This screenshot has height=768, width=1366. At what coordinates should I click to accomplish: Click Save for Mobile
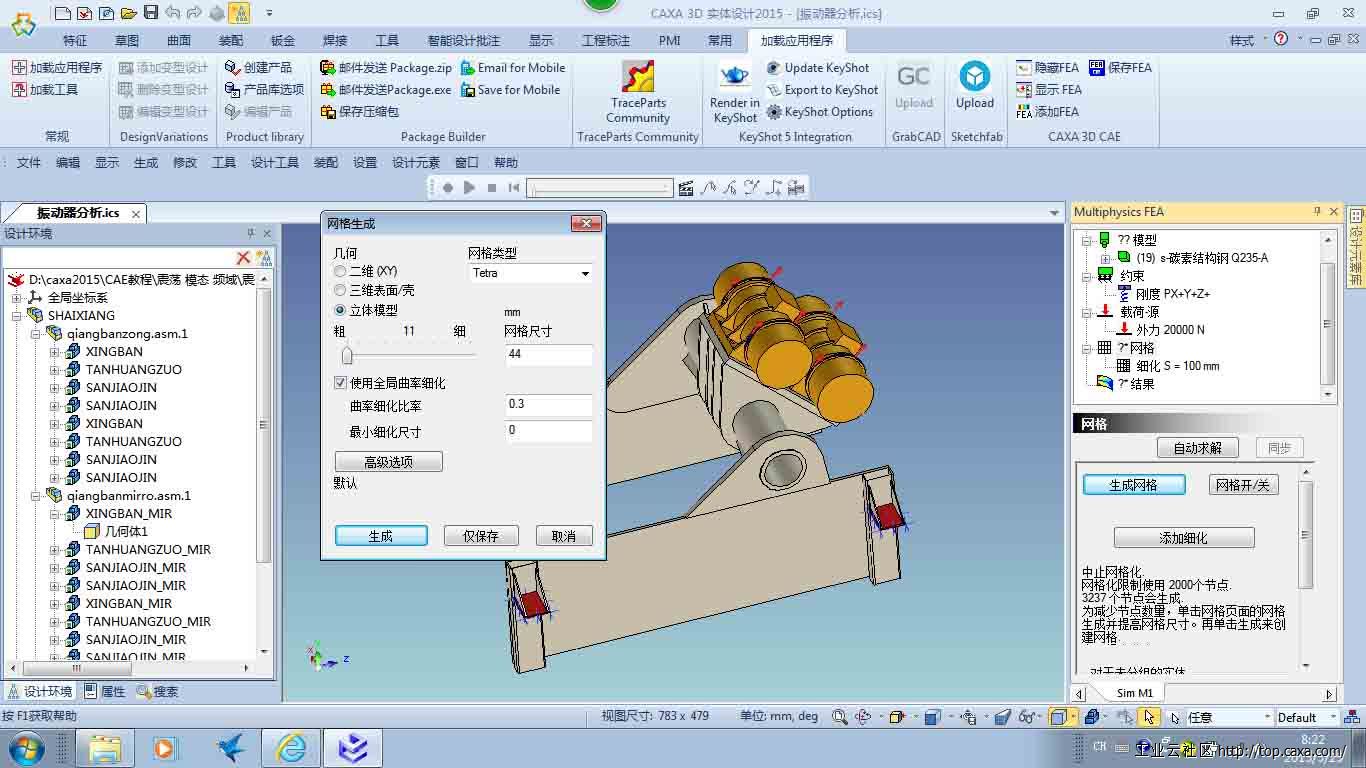click(x=511, y=90)
